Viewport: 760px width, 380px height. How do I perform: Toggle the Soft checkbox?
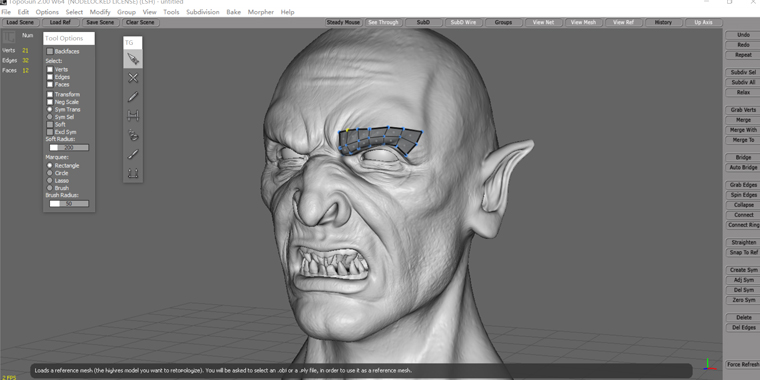tap(50, 125)
